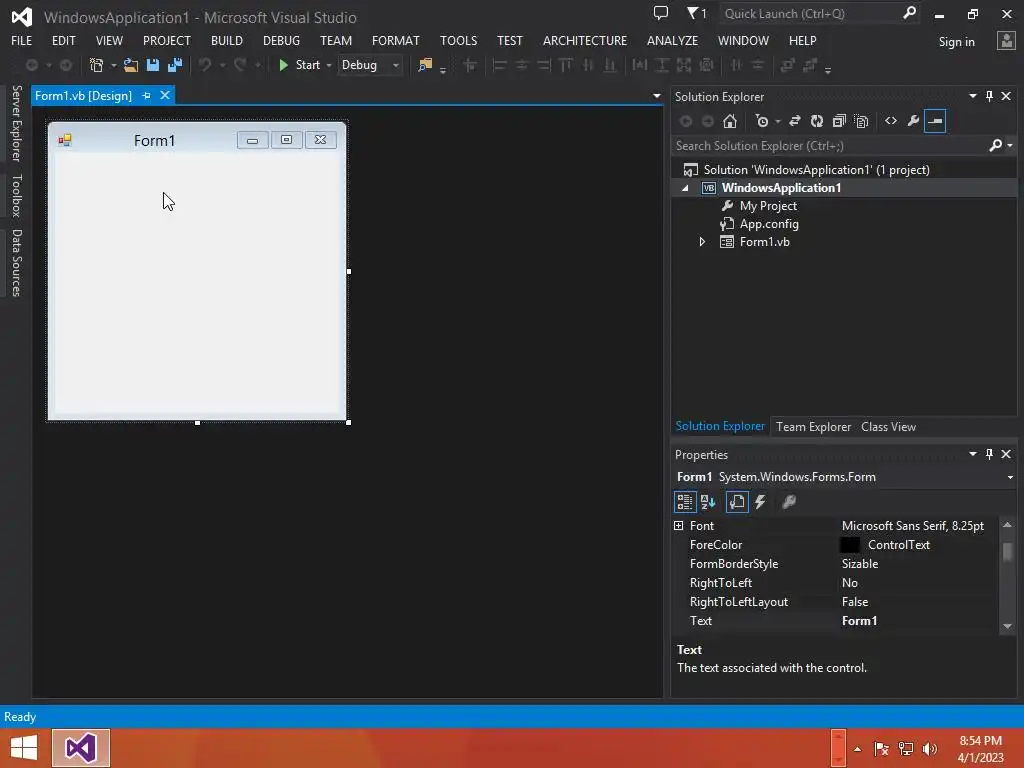Click the Properties wrench icon in Solution Explorer
Screen dimensions: 1024x768
[913, 121]
